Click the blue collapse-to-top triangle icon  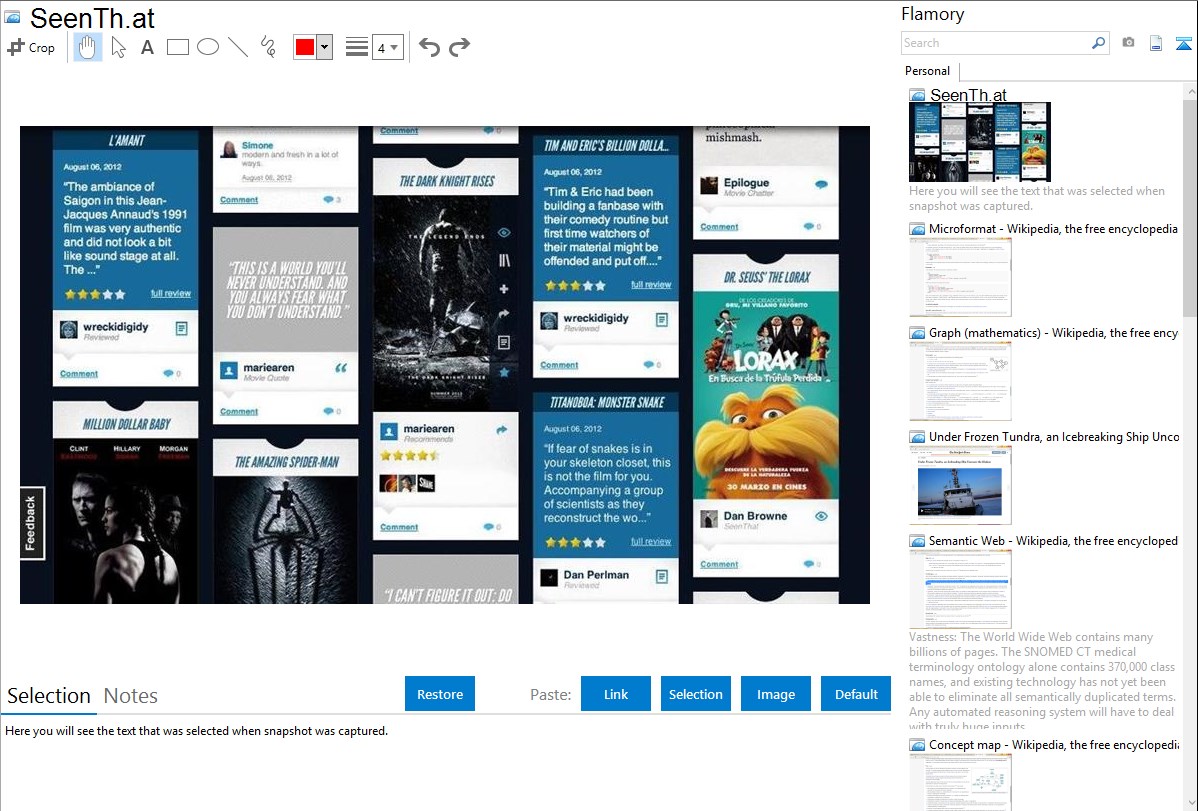tap(1183, 43)
